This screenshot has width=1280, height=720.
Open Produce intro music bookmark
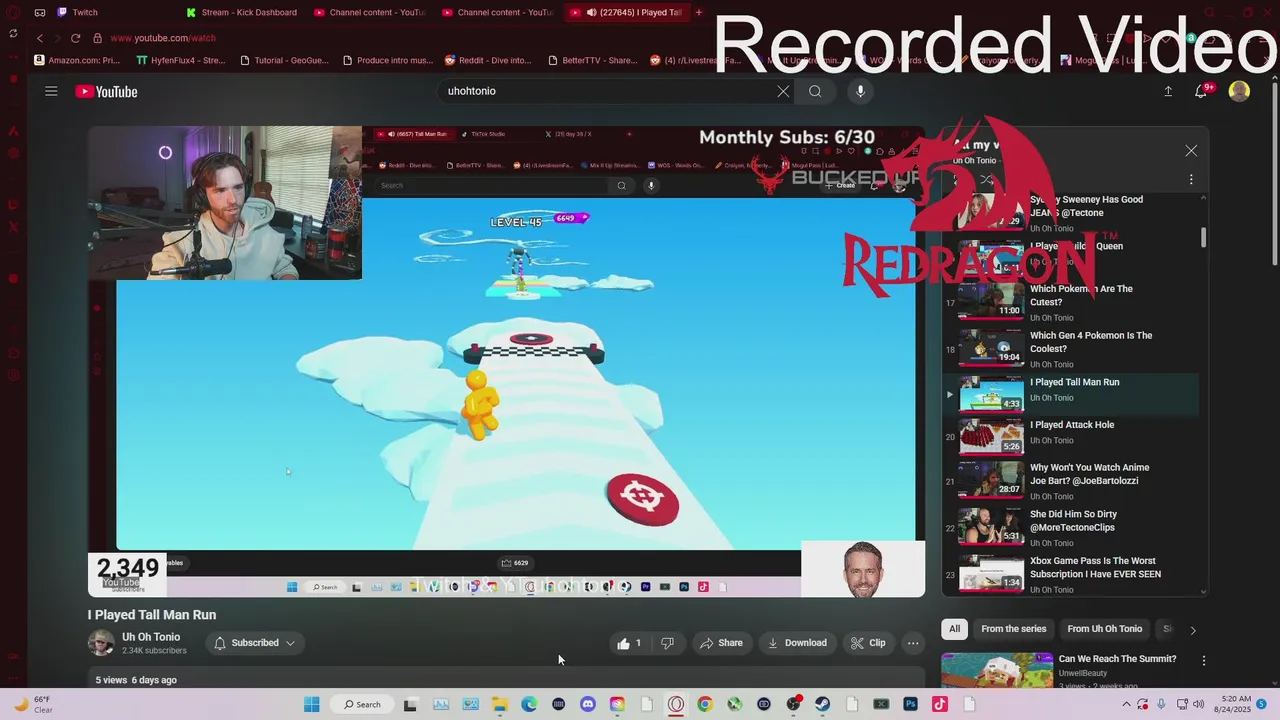tap(388, 60)
